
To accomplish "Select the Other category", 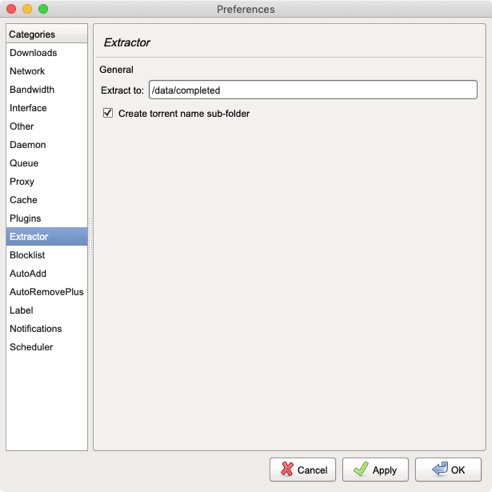I will pyautogui.click(x=47, y=126).
